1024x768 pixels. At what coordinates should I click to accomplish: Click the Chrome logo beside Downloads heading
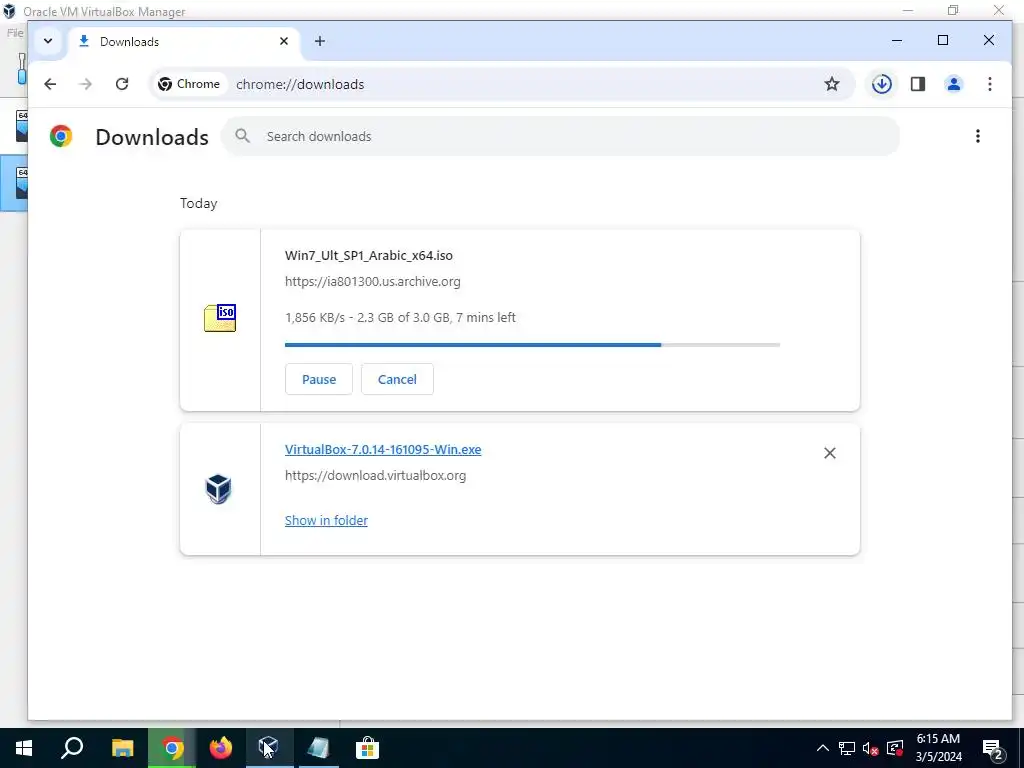pyautogui.click(x=61, y=136)
